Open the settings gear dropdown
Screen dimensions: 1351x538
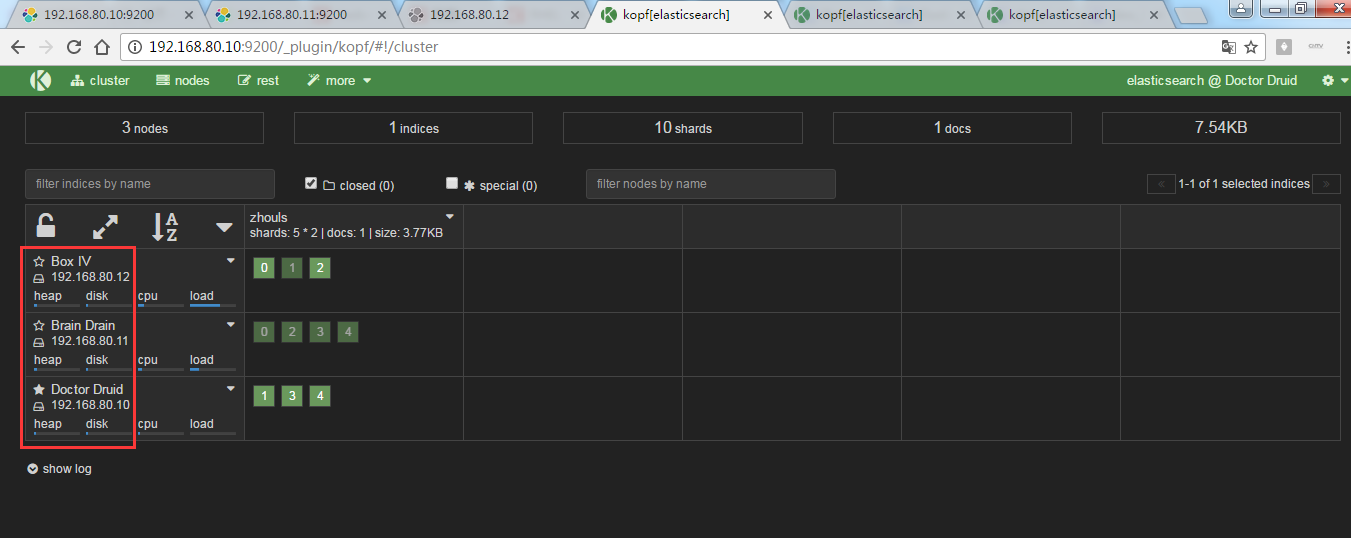(1334, 80)
